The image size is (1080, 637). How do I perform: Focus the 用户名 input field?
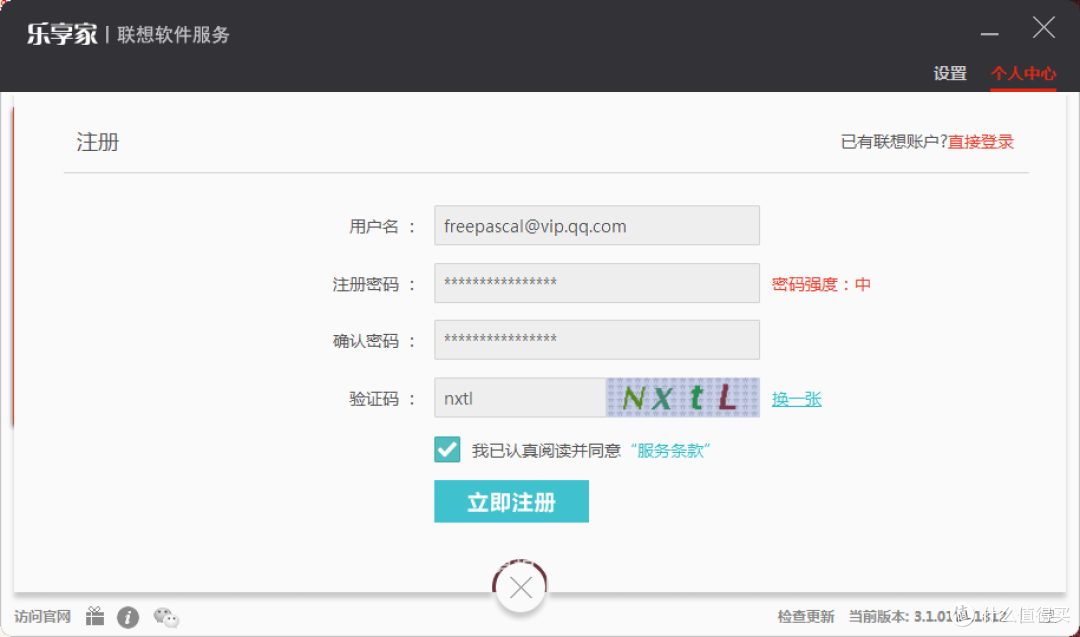click(597, 225)
